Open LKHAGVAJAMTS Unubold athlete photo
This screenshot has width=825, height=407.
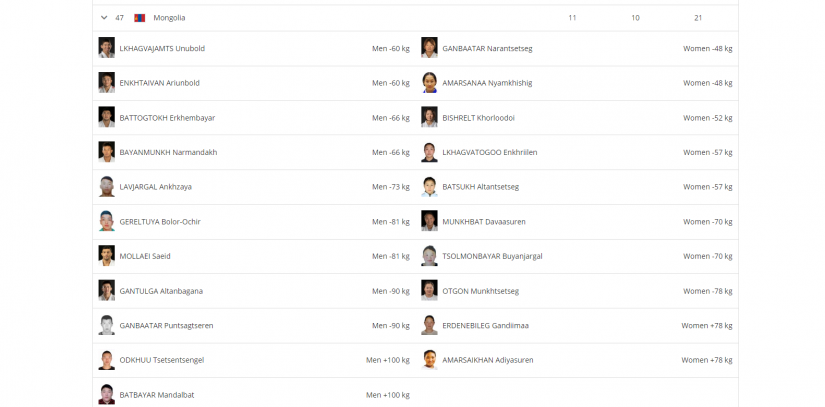tap(106, 47)
